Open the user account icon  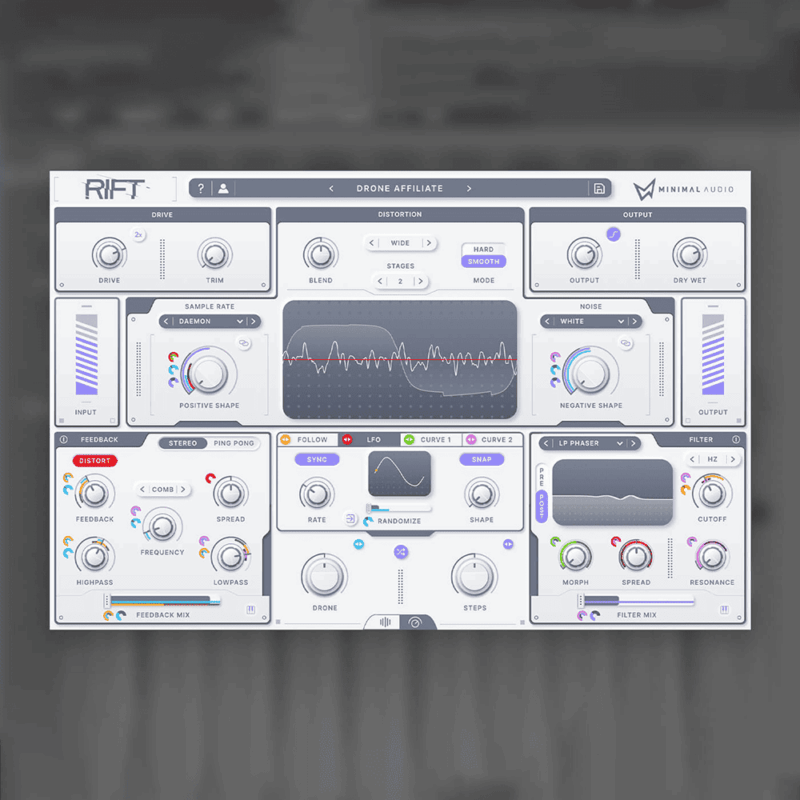tap(223, 189)
